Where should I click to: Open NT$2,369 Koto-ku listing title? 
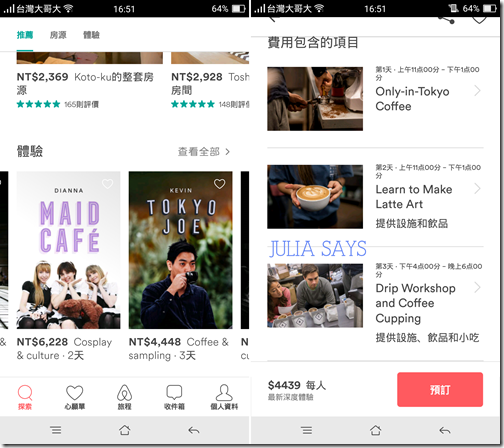click(85, 83)
